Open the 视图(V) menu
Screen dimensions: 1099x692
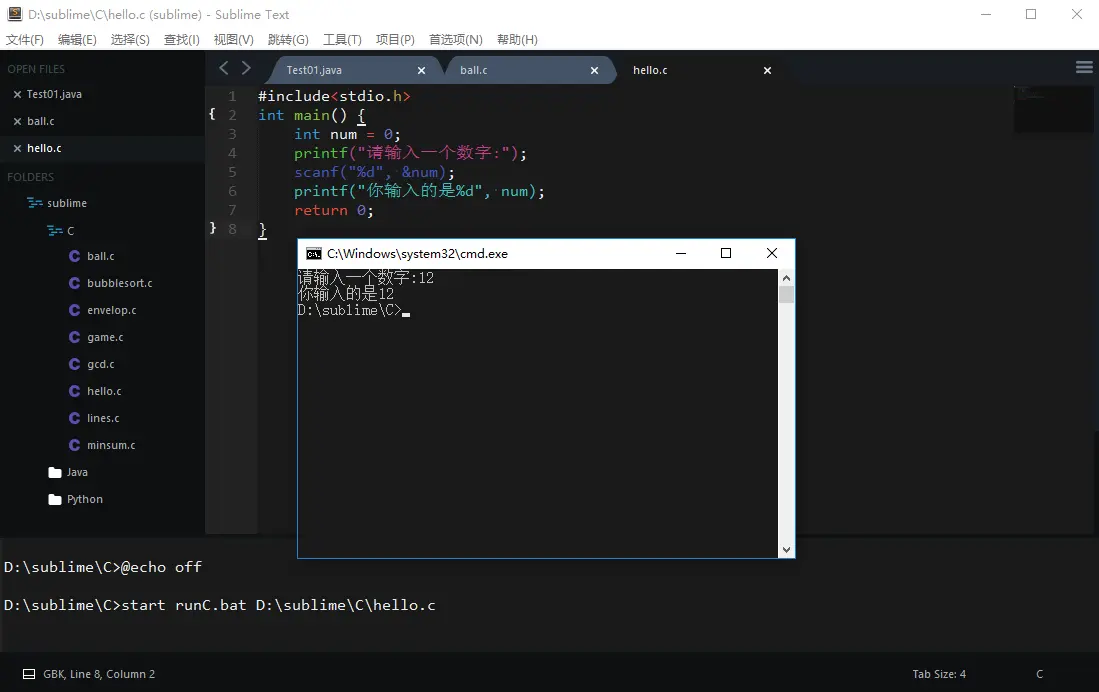(233, 40)
